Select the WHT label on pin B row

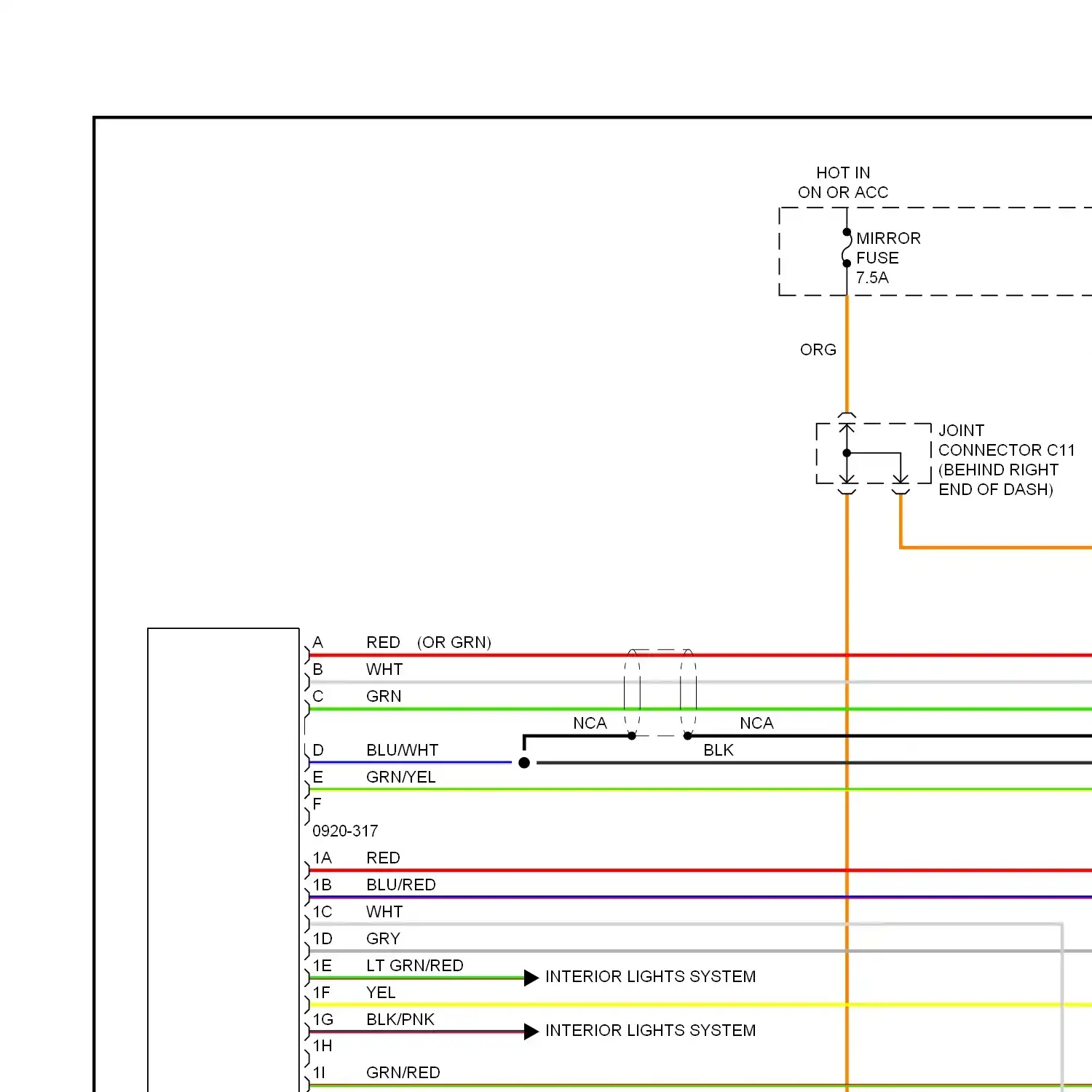pos(384,670)
